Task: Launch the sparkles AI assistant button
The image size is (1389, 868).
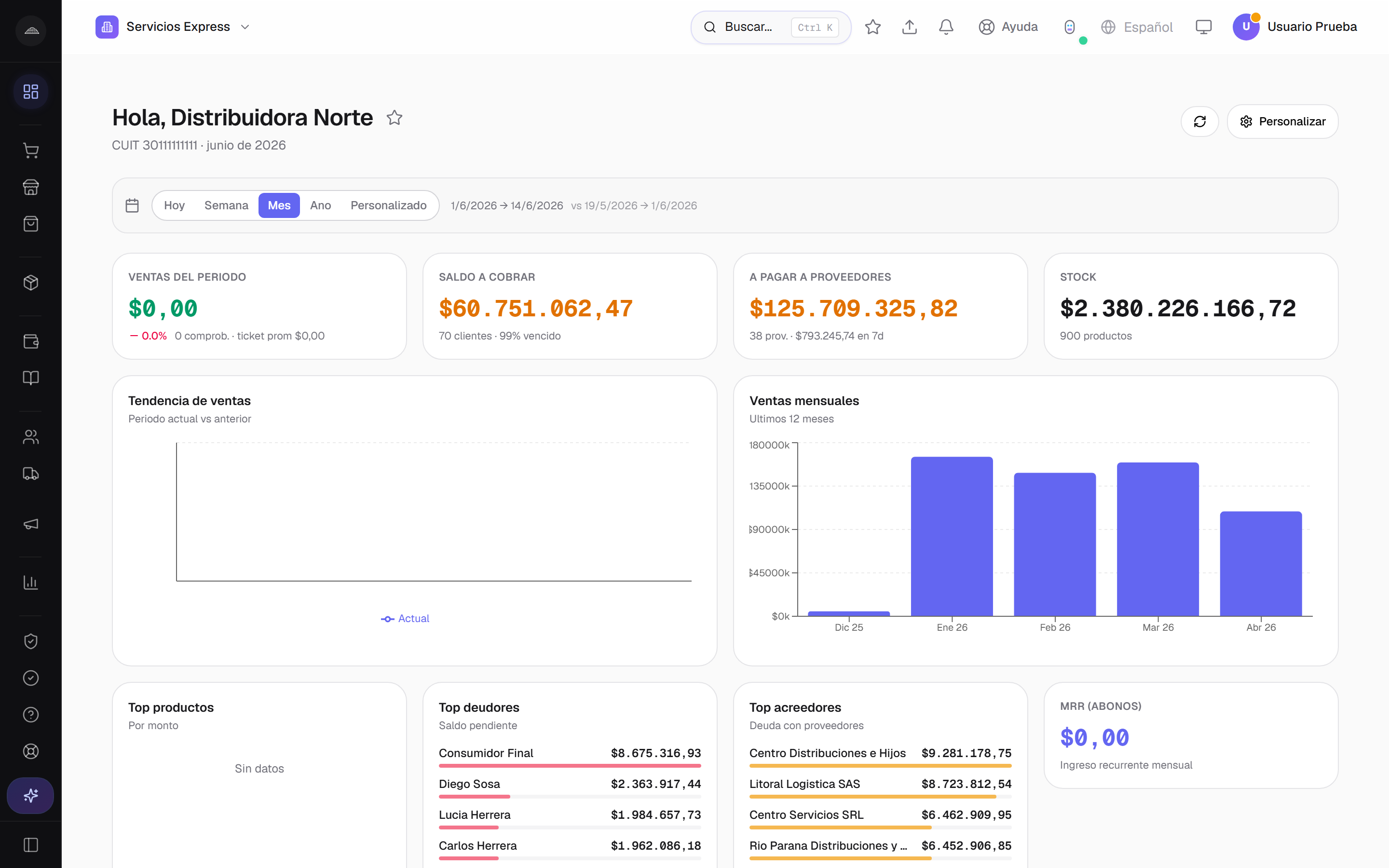Action: coord(30,796)
